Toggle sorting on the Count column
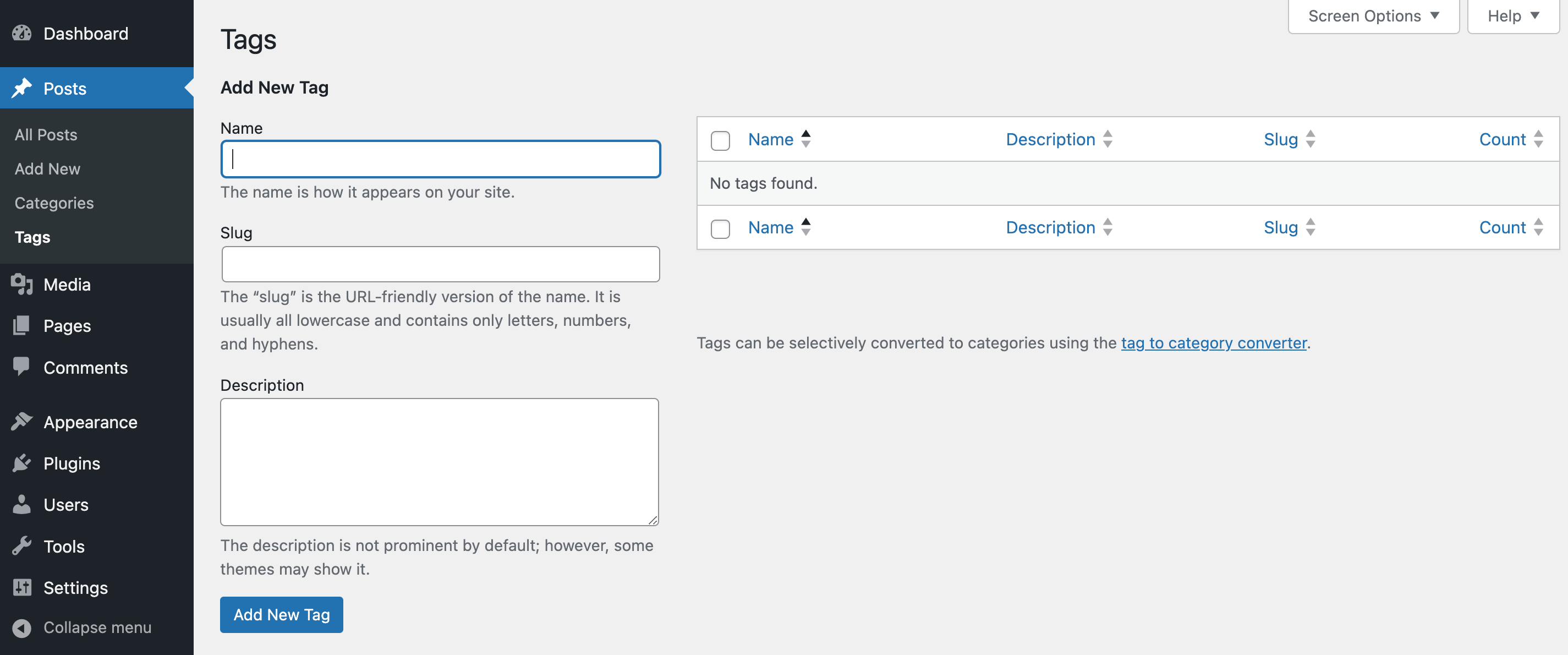Image resolution: width=1568 pixels, height=655 pixels. click(x=1504, y=139)
